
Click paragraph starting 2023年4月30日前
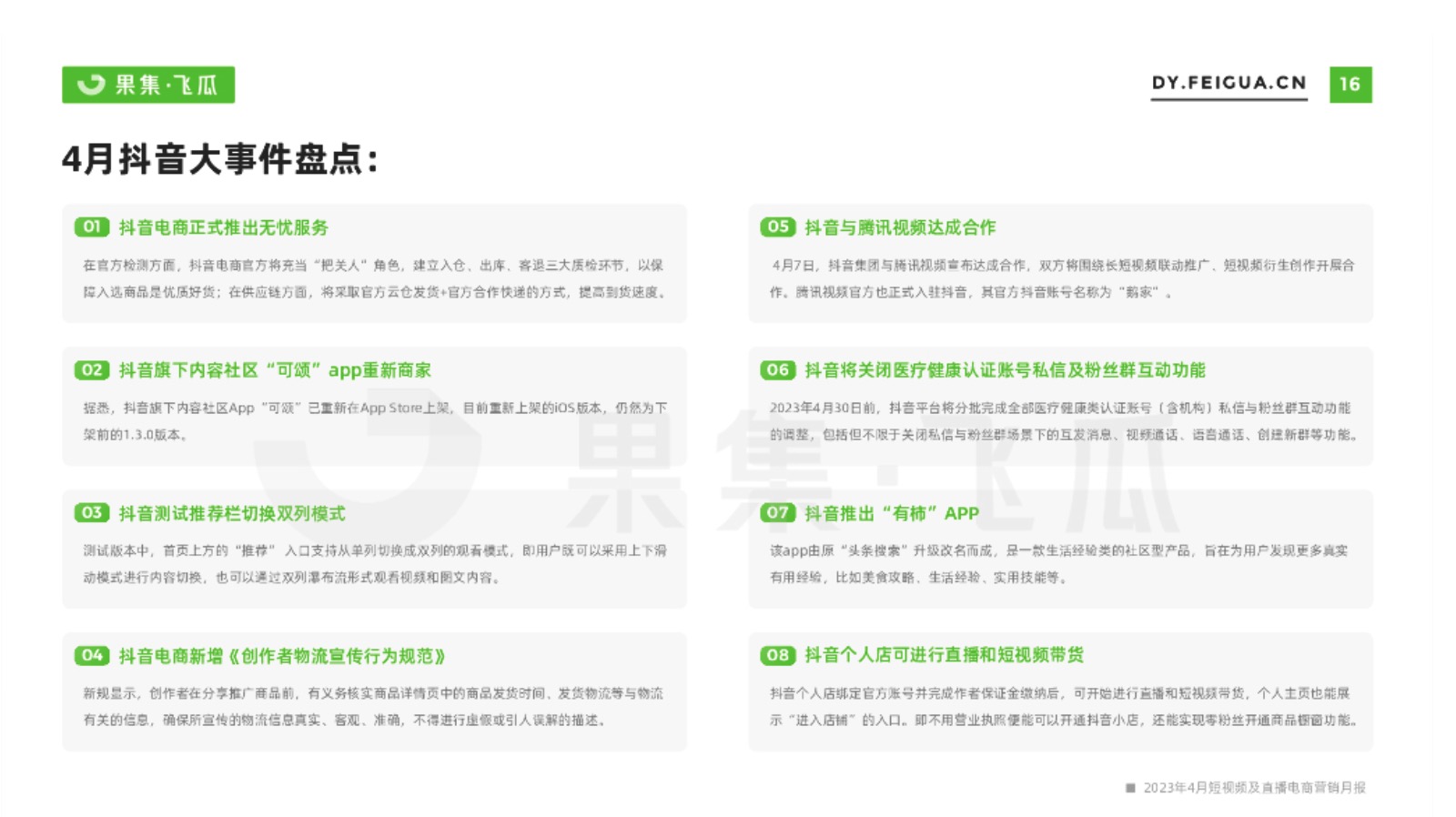[x=1065, y=421]
